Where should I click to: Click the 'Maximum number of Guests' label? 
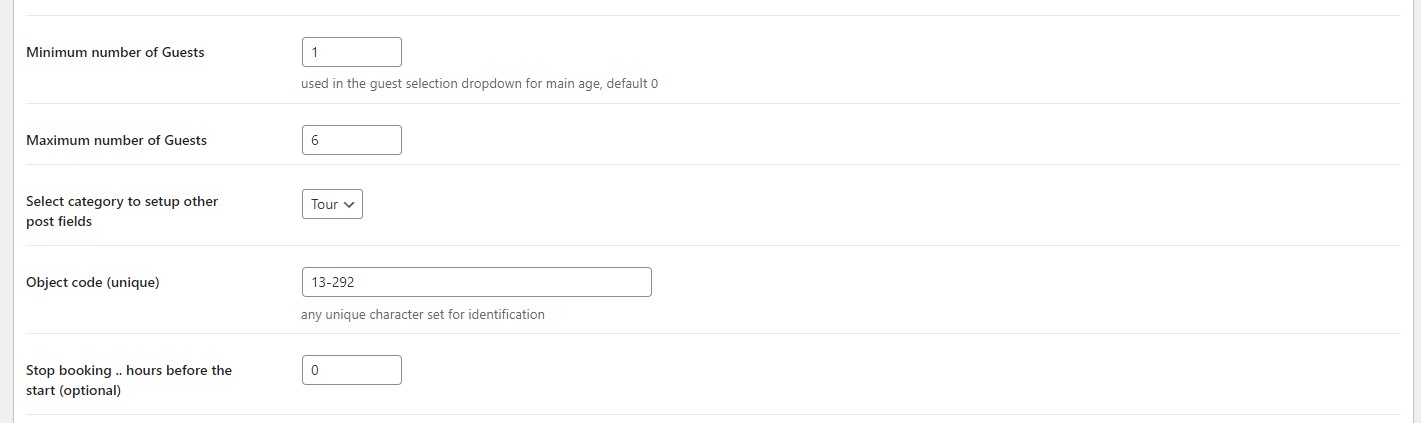point(116,140)
